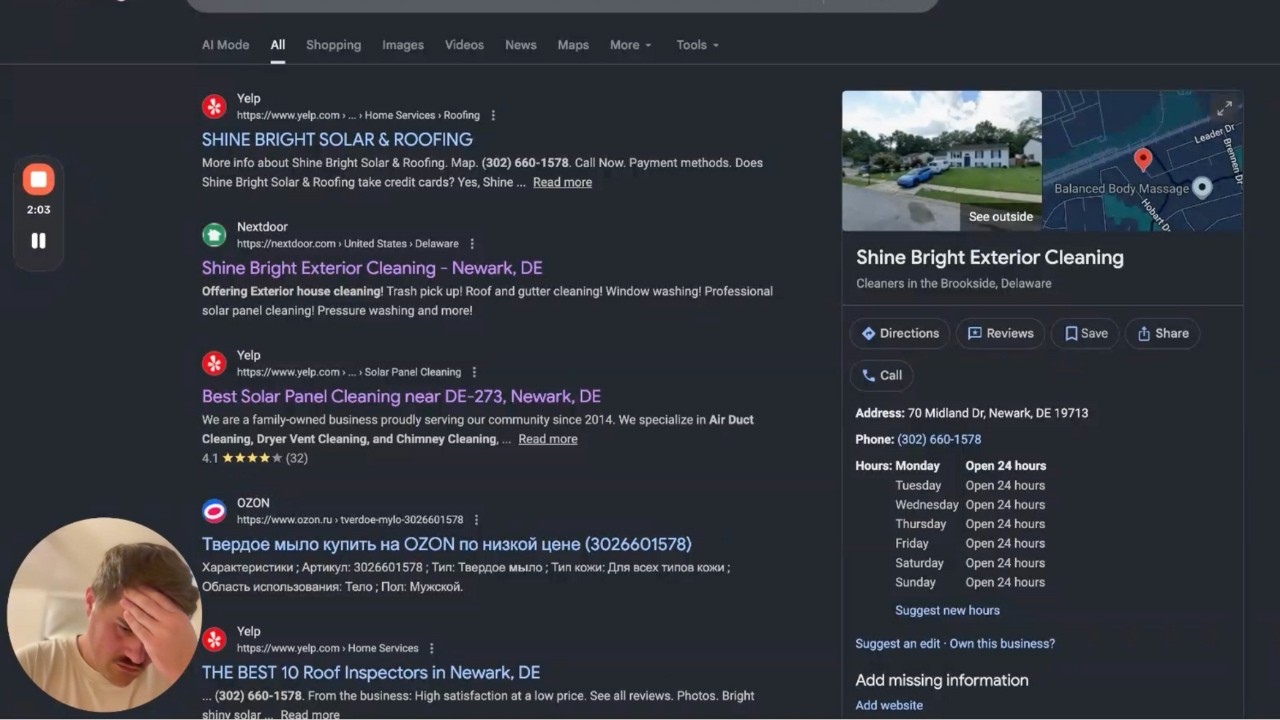
Task: Open more options for Yelp Home Services result
Action: [x=431, y=648]
